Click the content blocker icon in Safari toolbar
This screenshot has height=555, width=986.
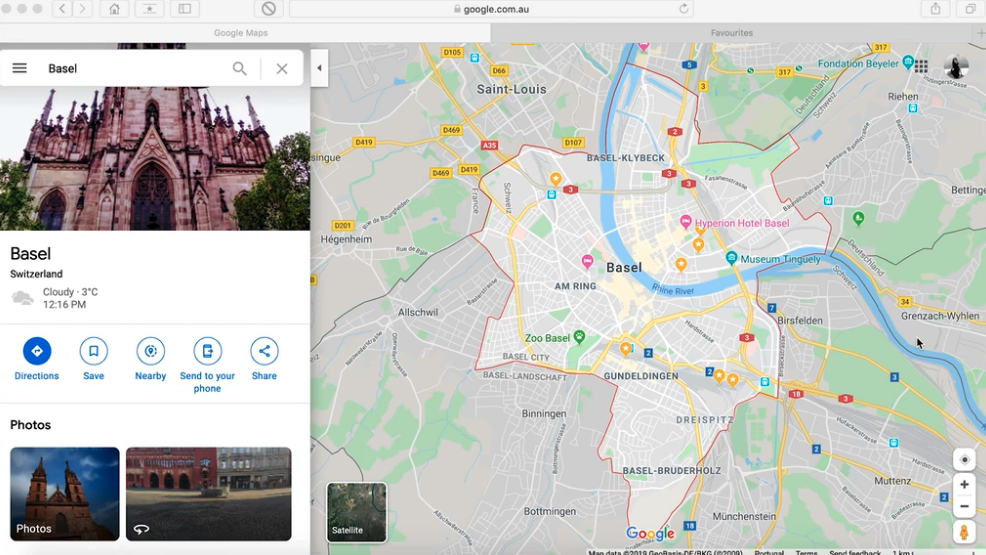(x=269, y=9)
